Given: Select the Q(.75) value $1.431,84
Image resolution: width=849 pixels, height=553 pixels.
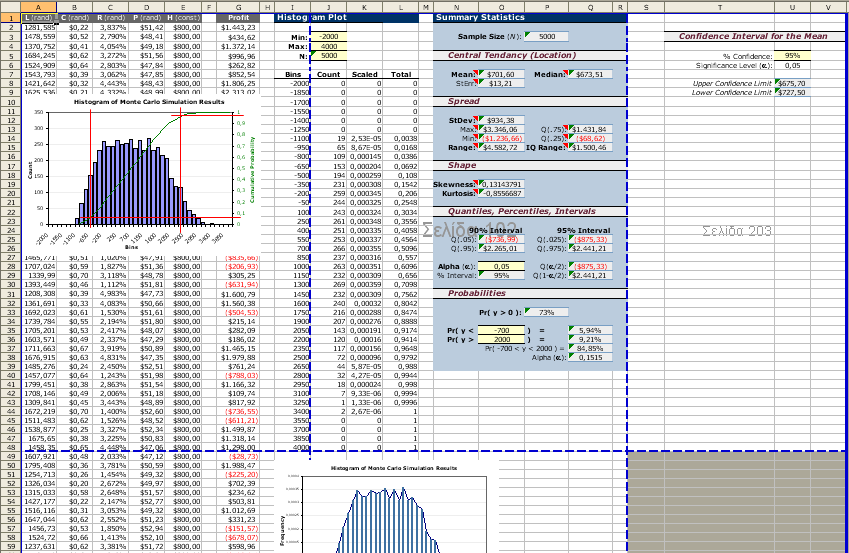Looking at the screenshot, I should (590, 129).
